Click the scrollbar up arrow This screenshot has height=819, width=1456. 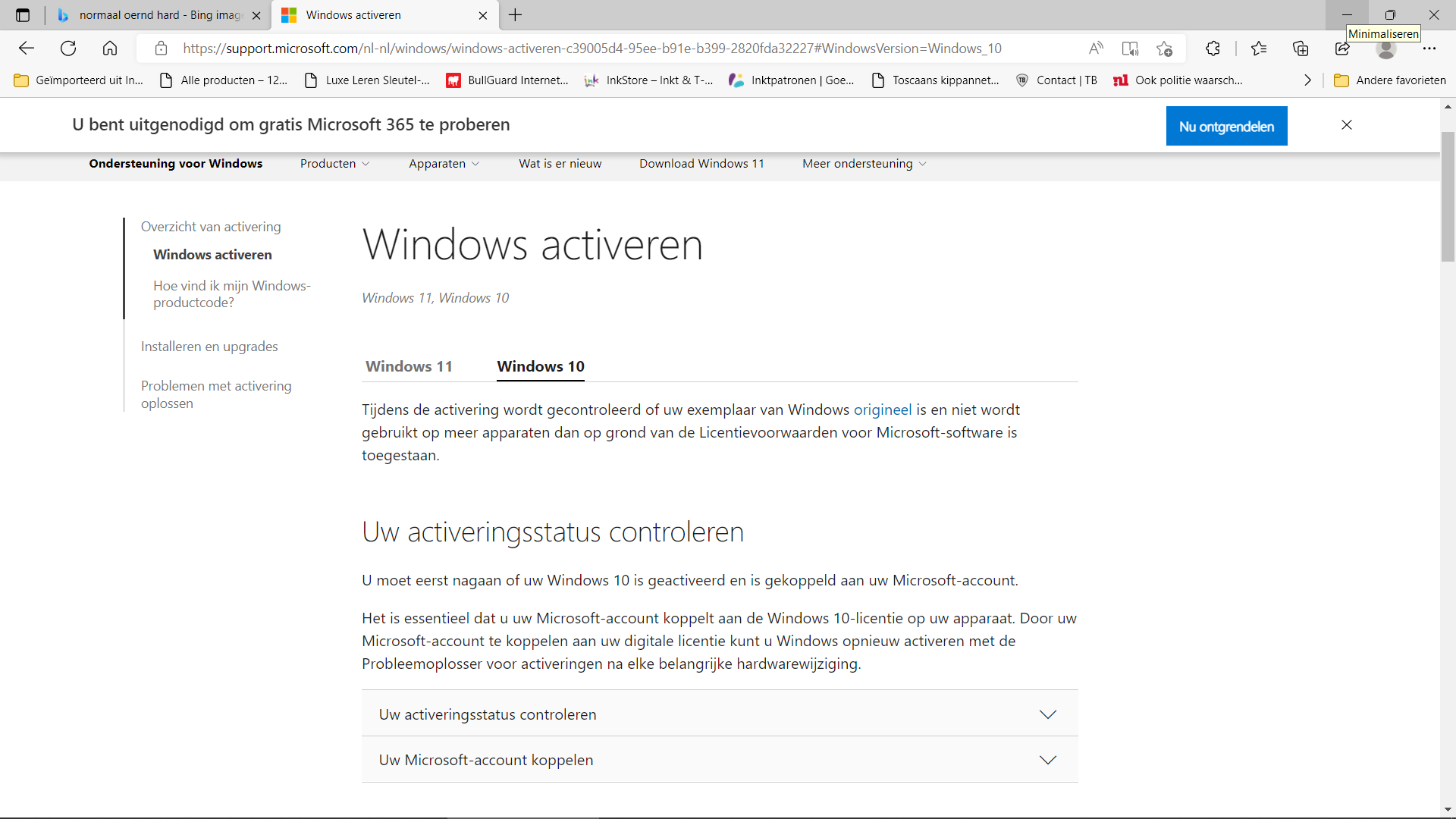(x=1448, y=107)
